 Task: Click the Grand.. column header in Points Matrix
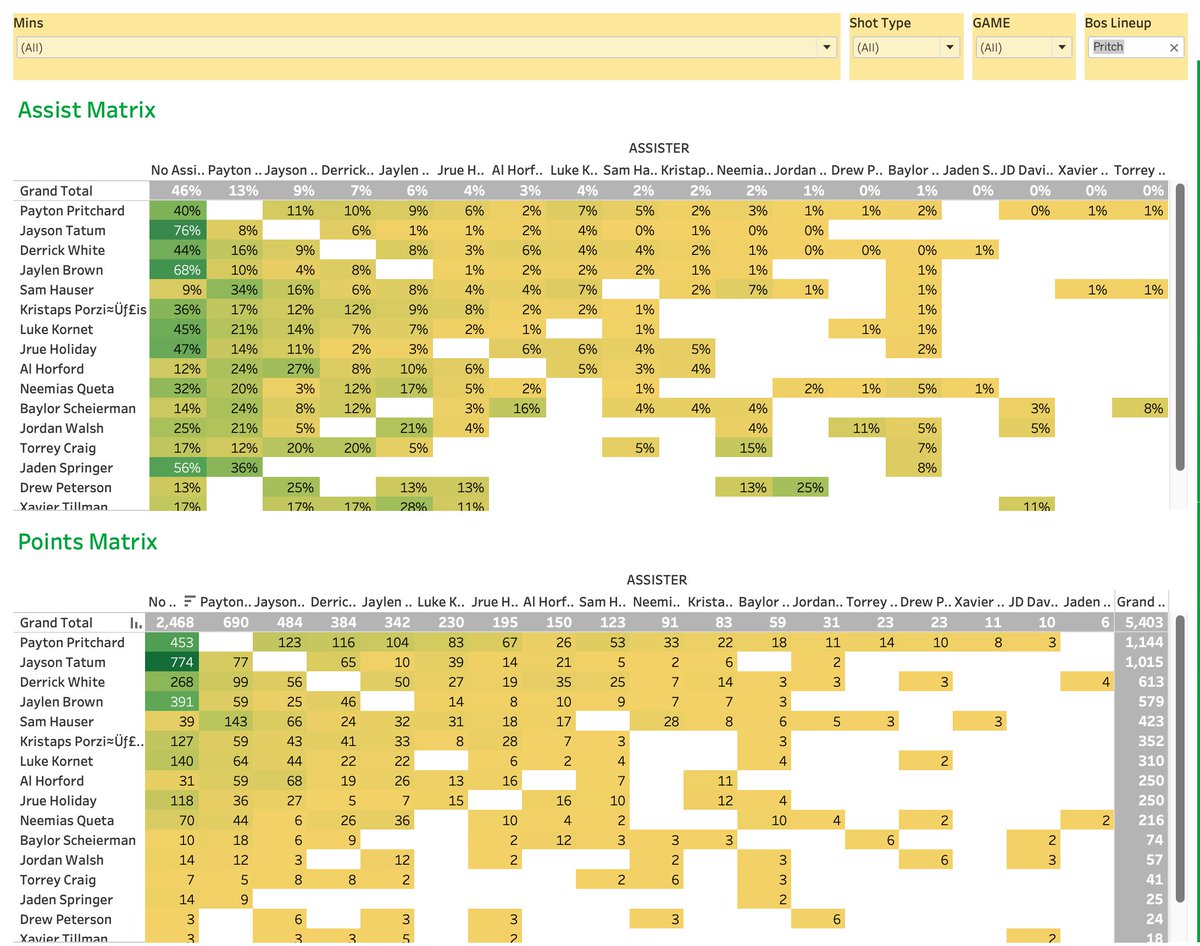click(1141, 602)
